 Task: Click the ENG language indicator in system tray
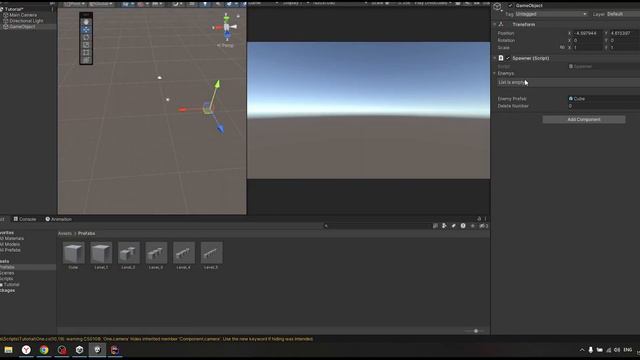[x=628, y=350]
